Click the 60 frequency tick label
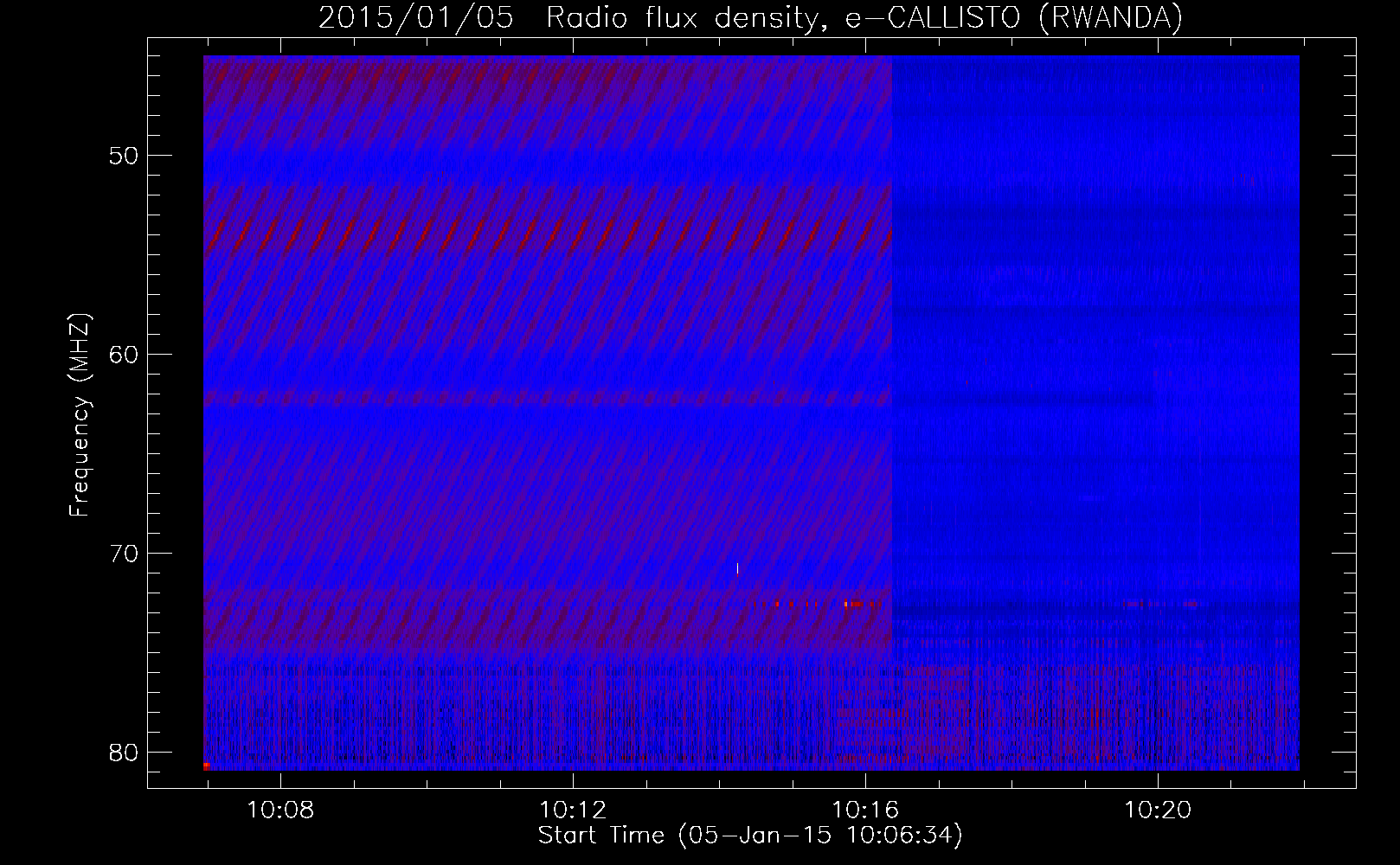 [124, 355]
